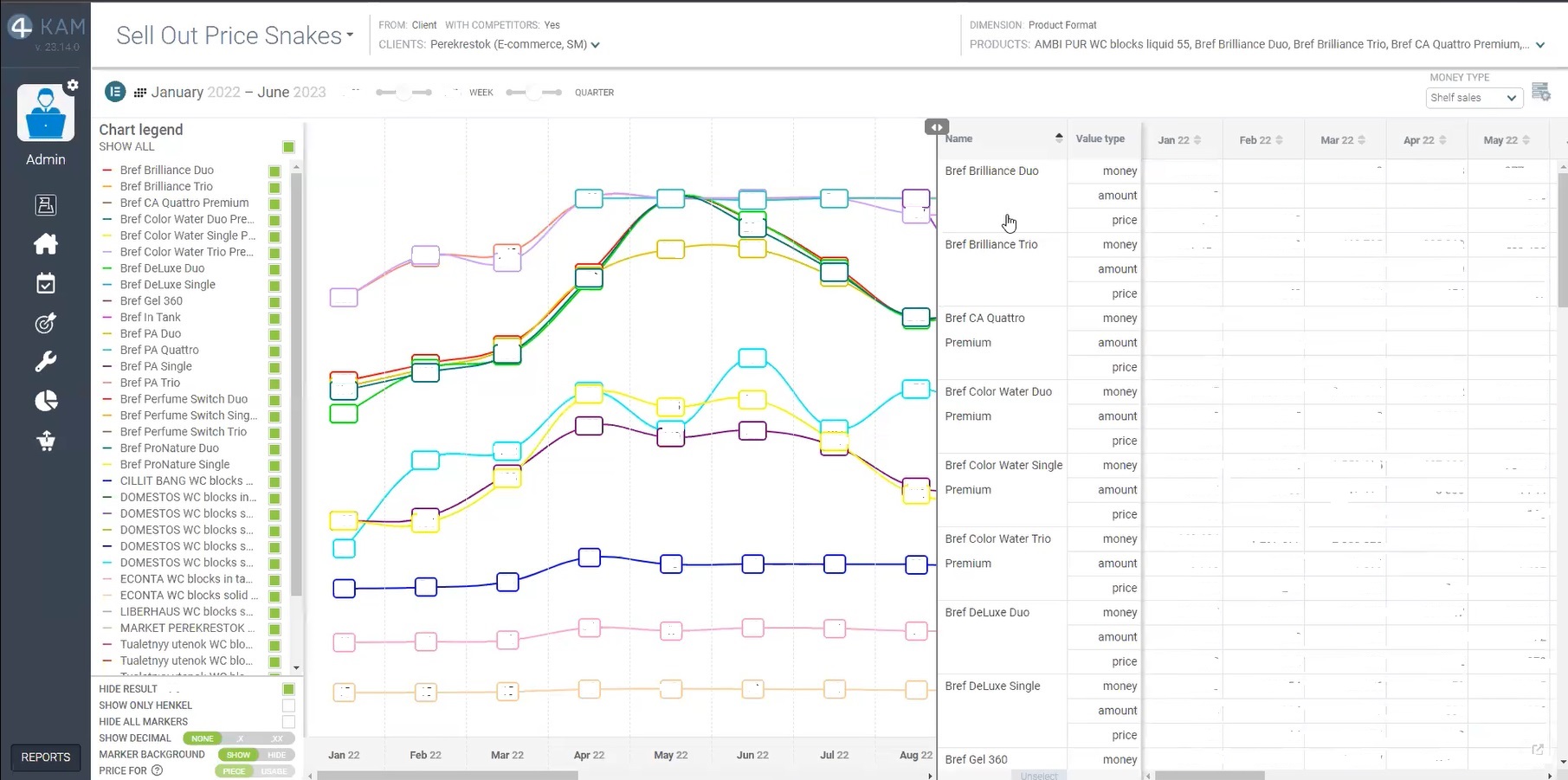The image size is (1568, 780).
Task: Sort Apr 22 column
Action: pos(1442,140)
